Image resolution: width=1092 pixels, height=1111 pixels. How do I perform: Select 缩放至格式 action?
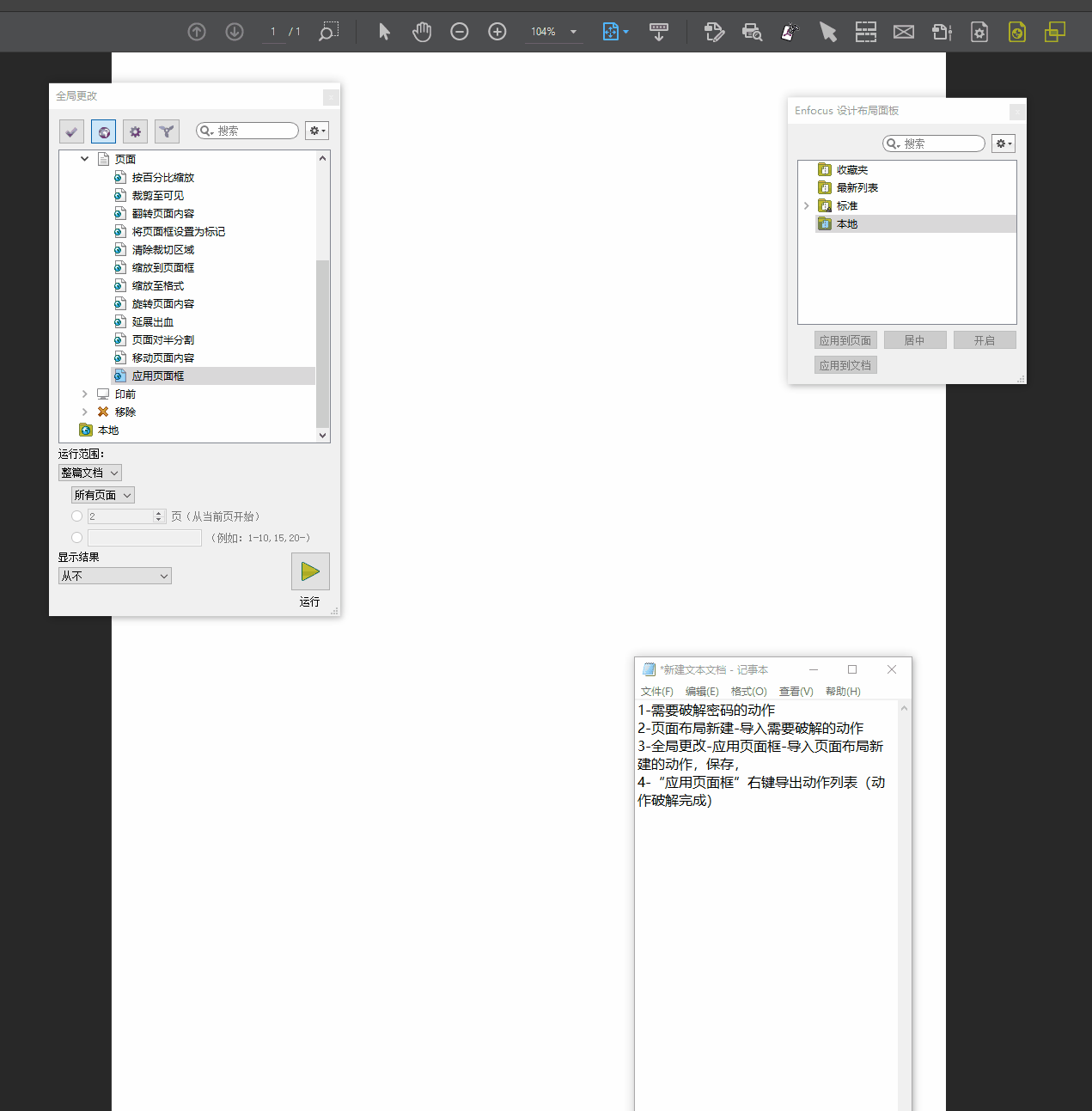(158, 285)
